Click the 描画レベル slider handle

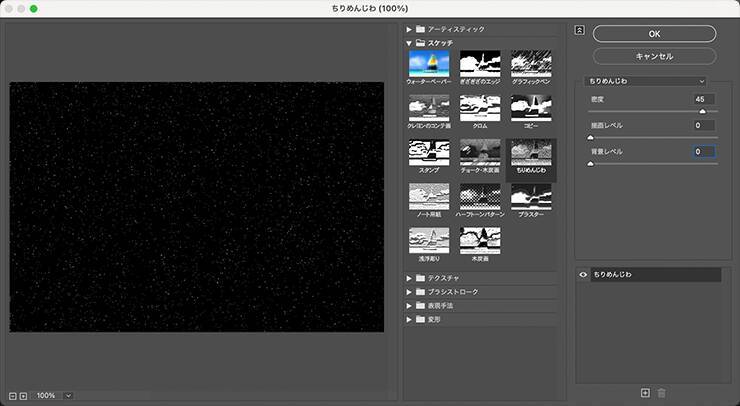tap(590, 137)
